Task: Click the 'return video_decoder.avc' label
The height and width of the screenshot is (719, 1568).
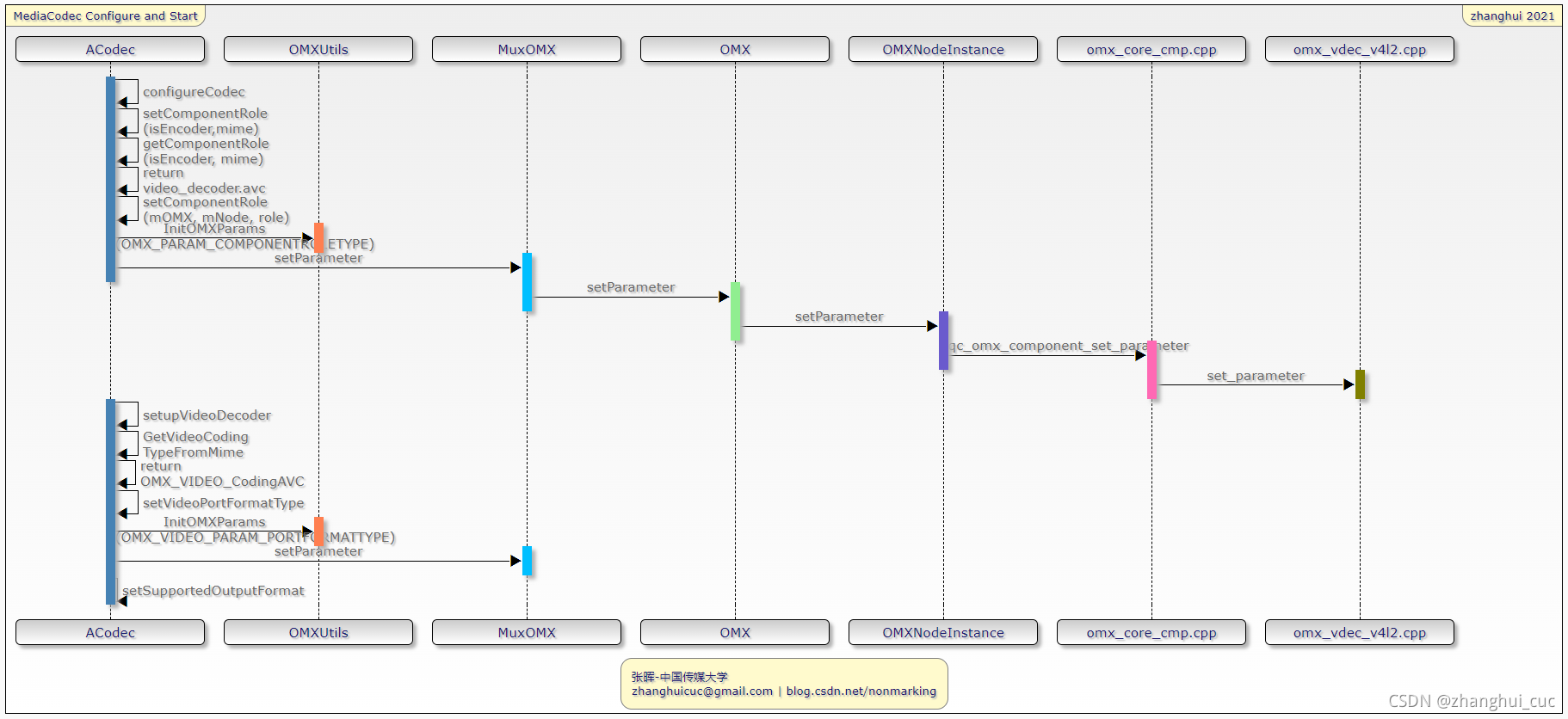Action: tap(204, 181)
